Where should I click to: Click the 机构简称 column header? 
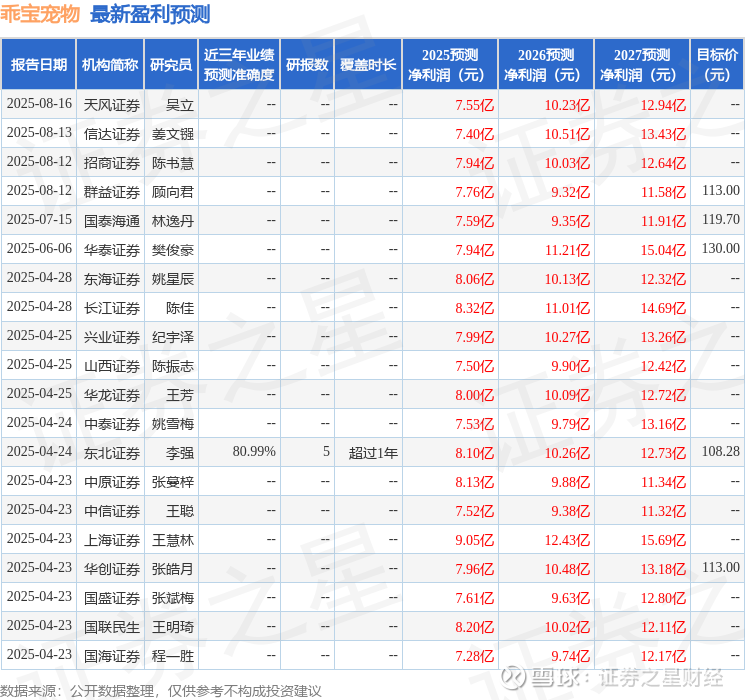(x=110, y=65)
